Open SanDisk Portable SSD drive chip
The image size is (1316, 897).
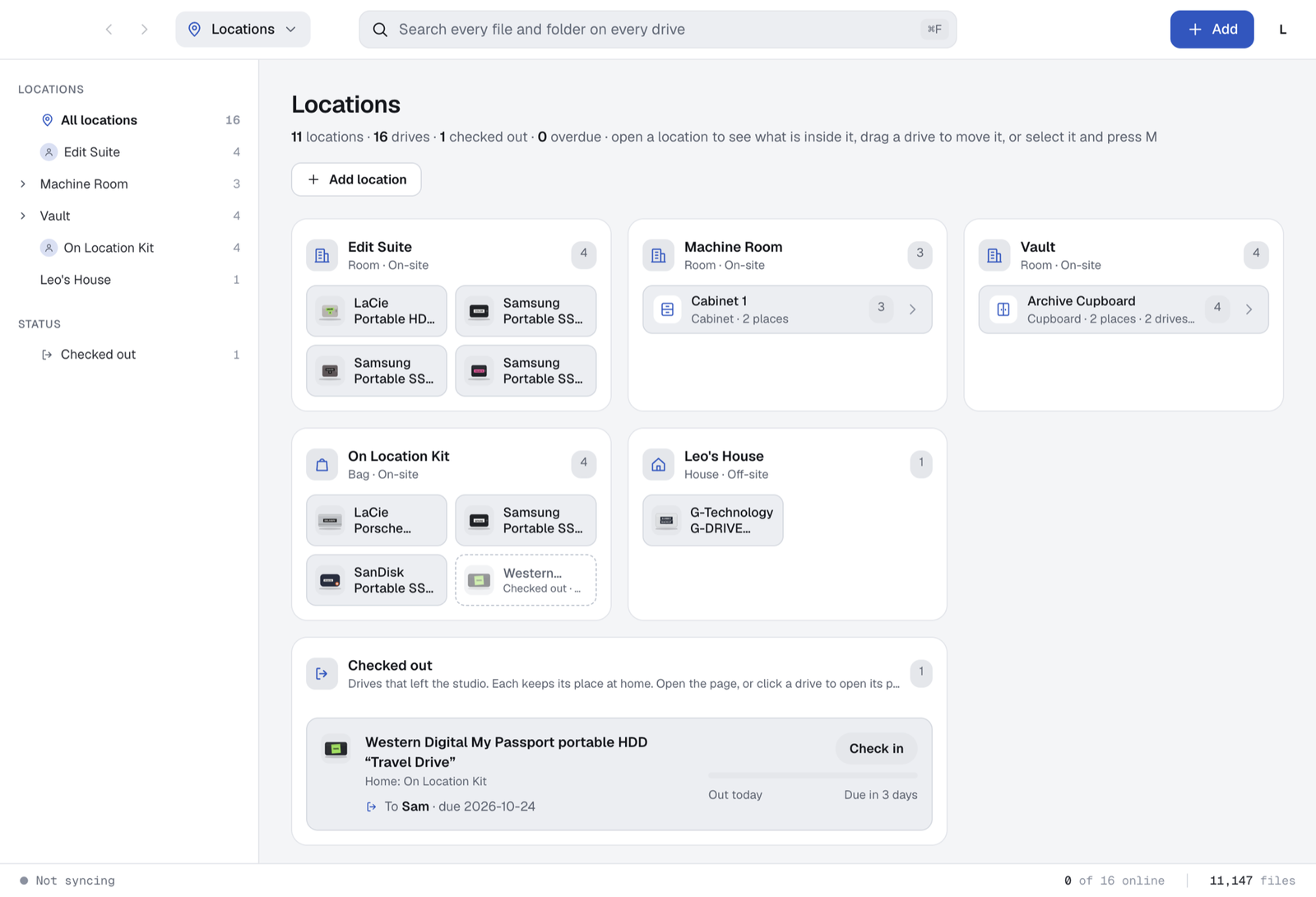click(377, 580)
